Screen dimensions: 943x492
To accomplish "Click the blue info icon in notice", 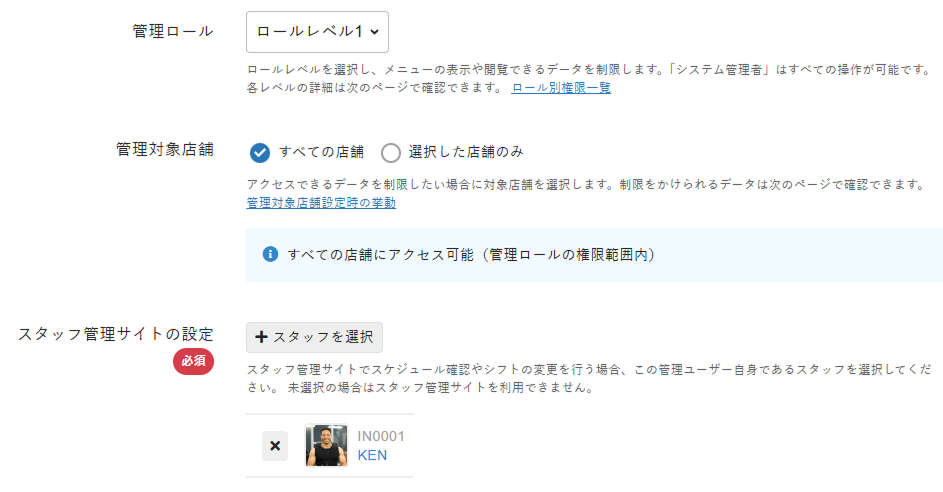I will coord(270,254).
